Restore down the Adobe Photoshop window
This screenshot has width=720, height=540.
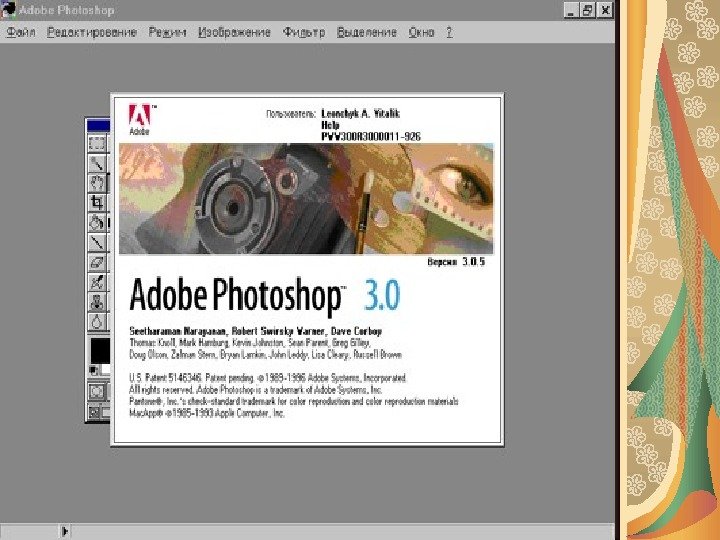pos(588,10)
